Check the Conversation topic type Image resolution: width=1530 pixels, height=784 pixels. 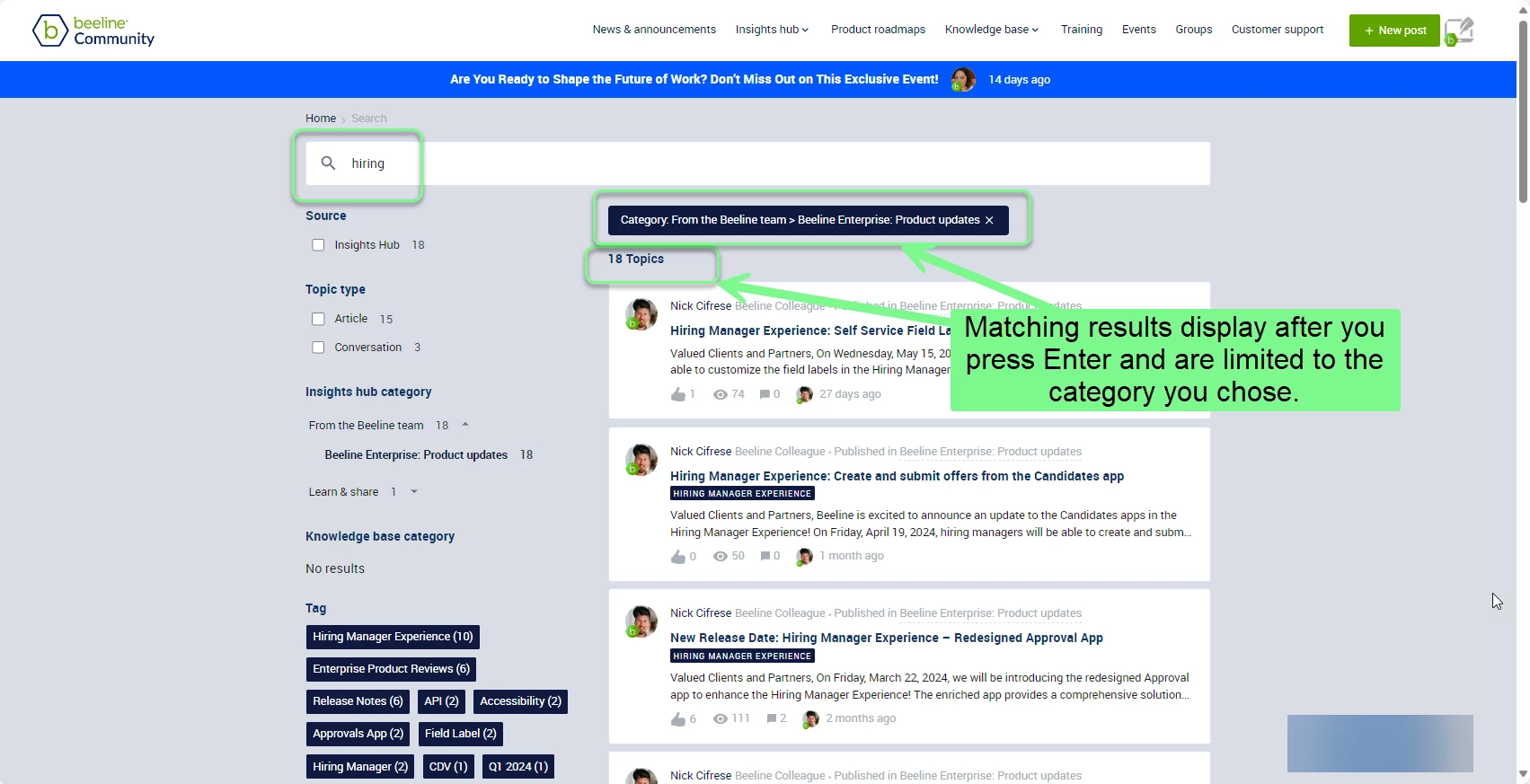[x=318, y=348]
